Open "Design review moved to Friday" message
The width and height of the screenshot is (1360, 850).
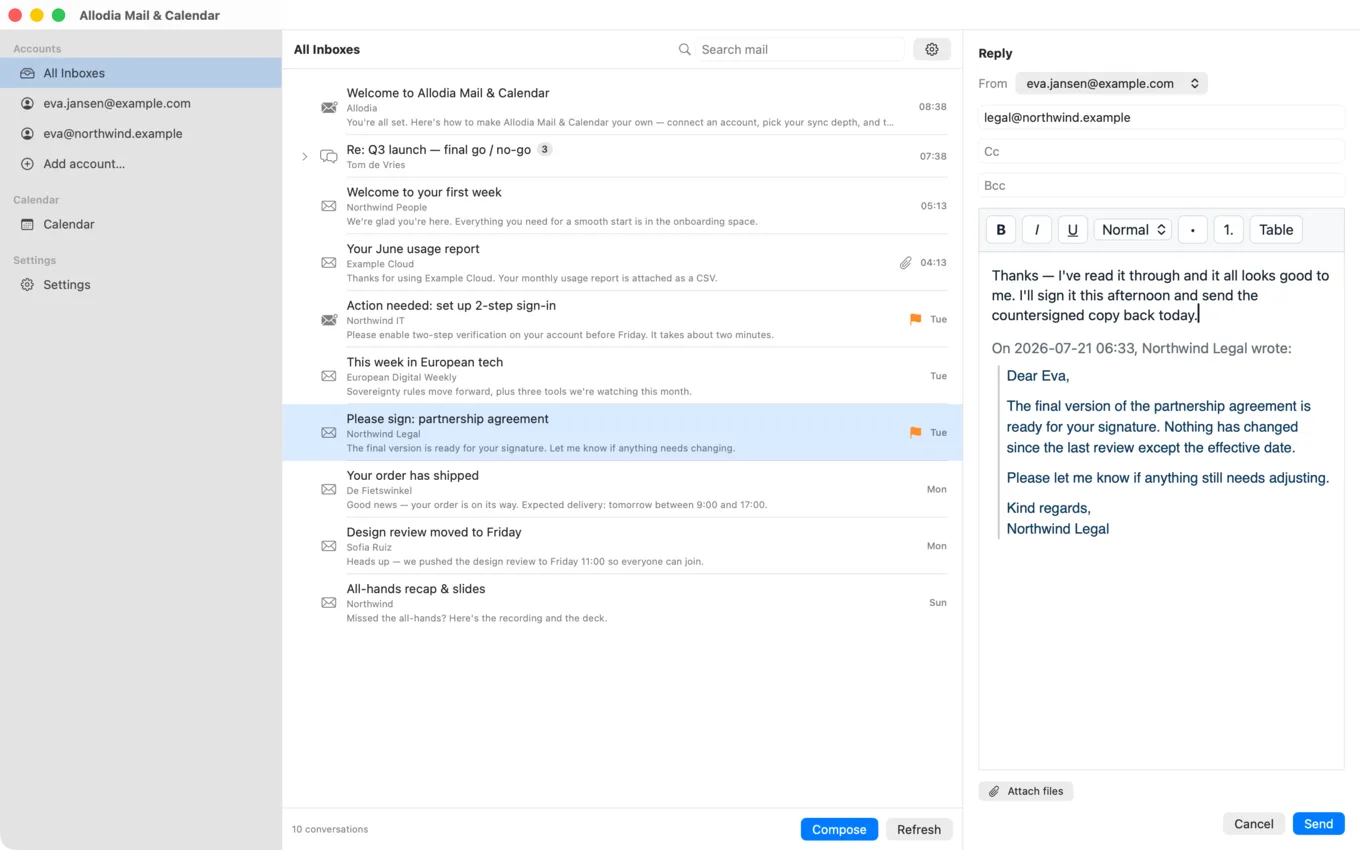click(x=622, y=546)
